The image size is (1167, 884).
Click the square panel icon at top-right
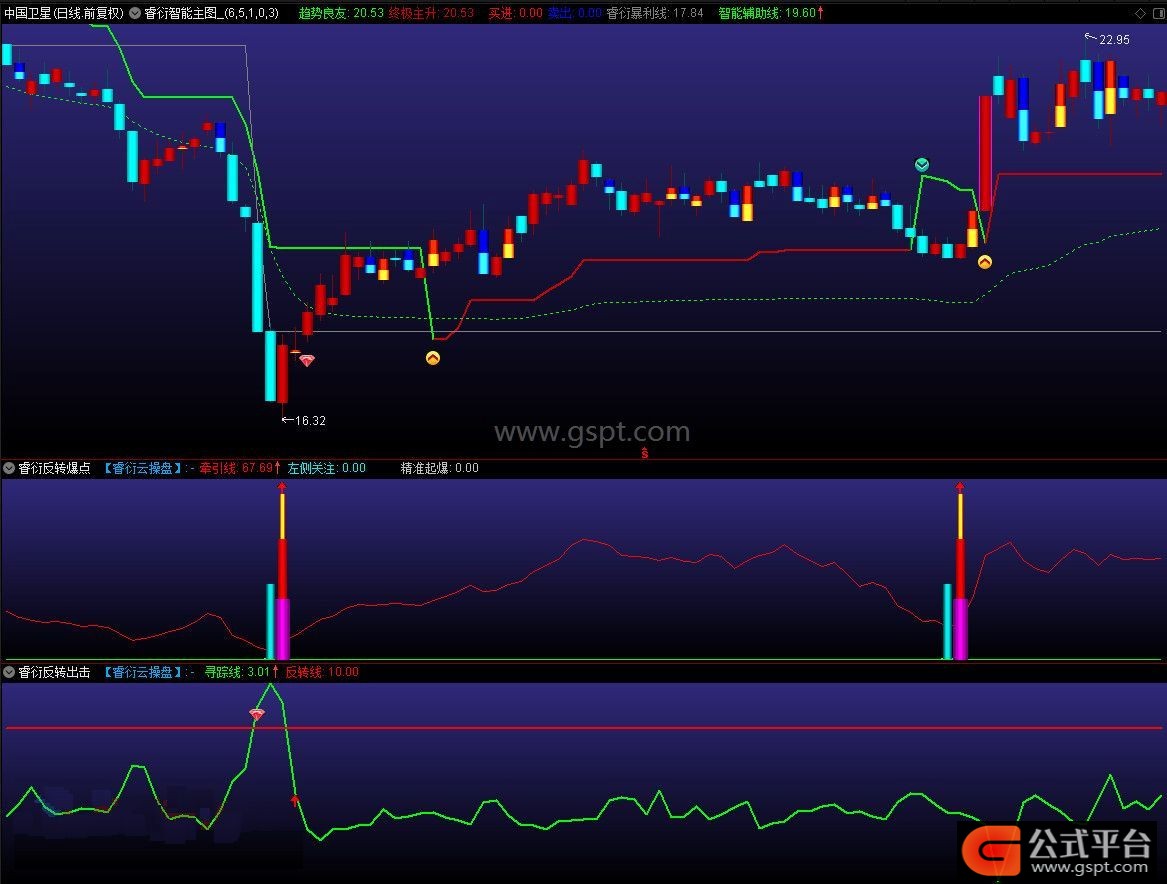tap(1157, 13)
